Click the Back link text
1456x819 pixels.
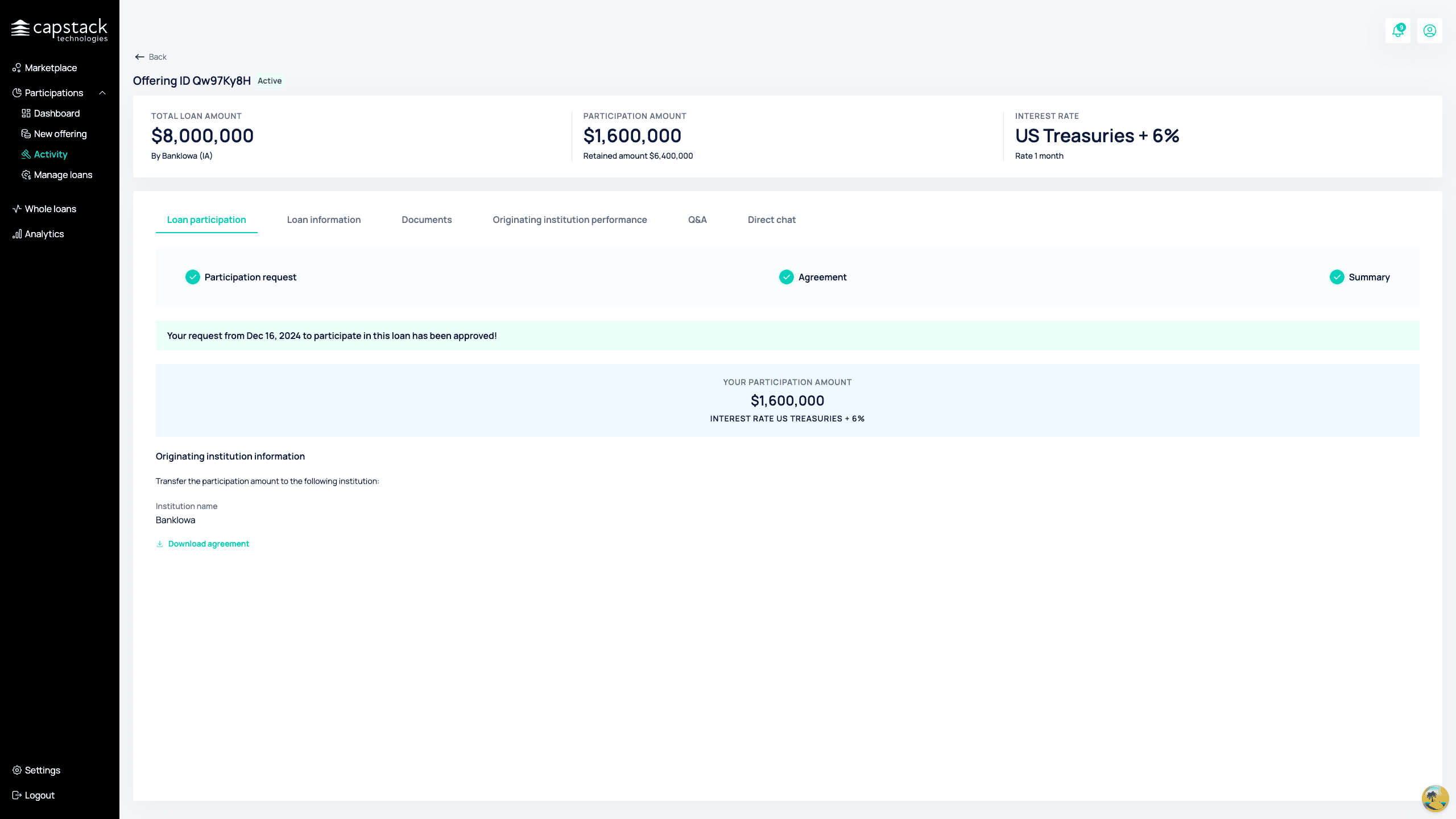[x=158, y=57]
